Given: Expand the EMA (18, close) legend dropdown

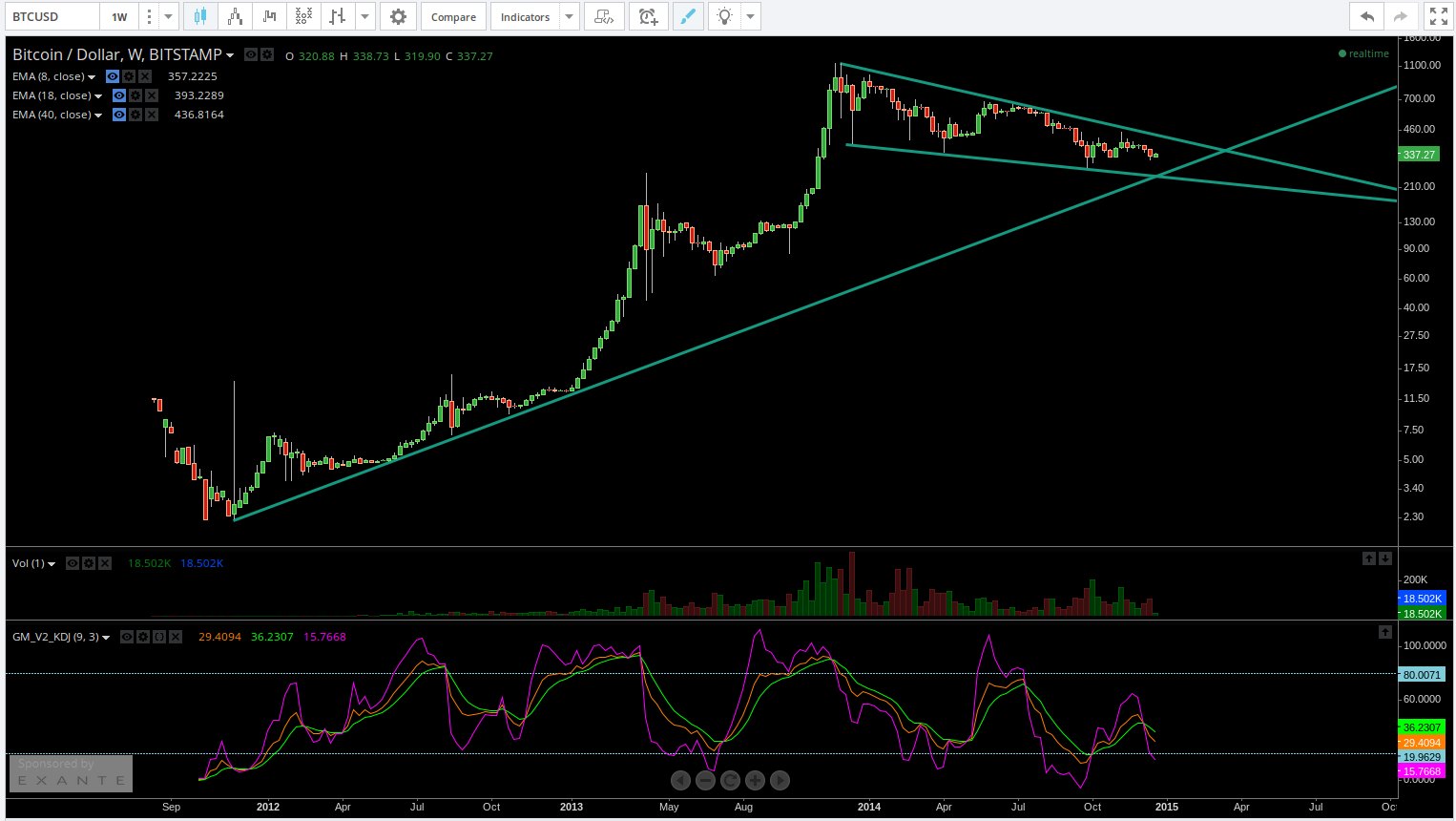Looking at the screenshot, I should click(98, 96).
